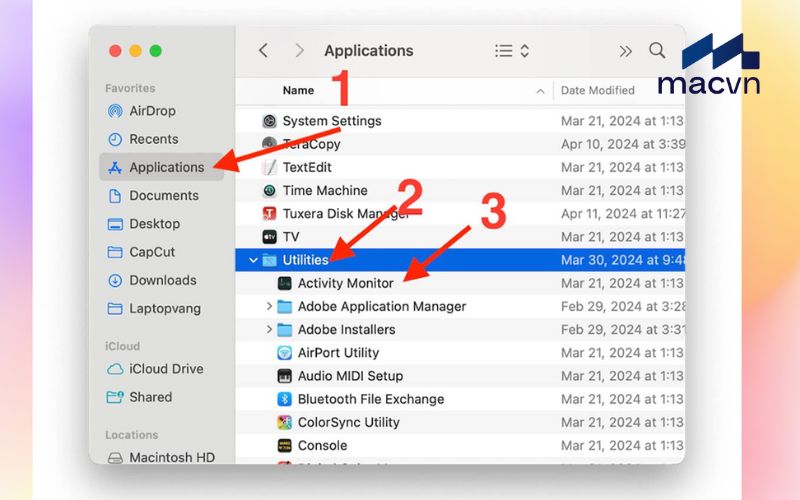Click the Mar 30, 2024 date of Utilities

coord(622,260)
